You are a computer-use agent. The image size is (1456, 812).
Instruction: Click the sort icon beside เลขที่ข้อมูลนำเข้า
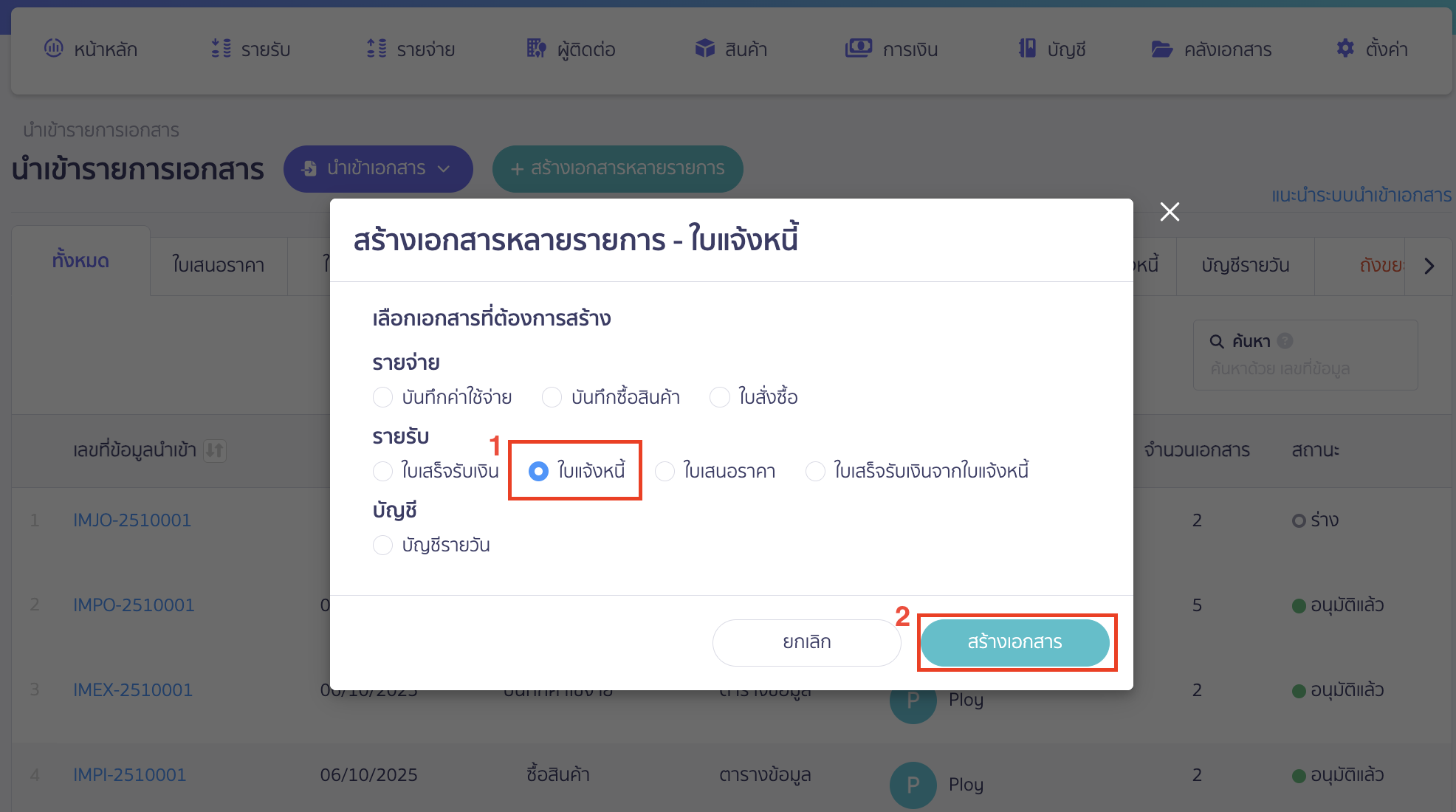[214, 451]
